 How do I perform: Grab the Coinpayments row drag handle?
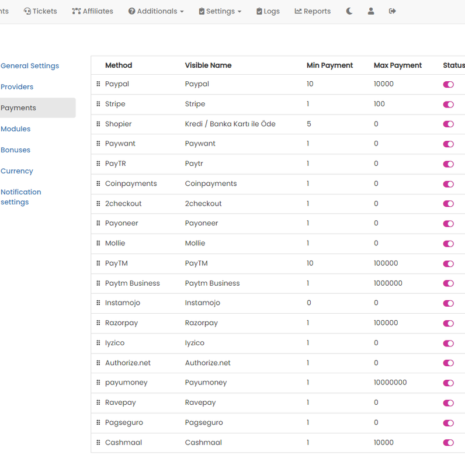pos(98,183)
